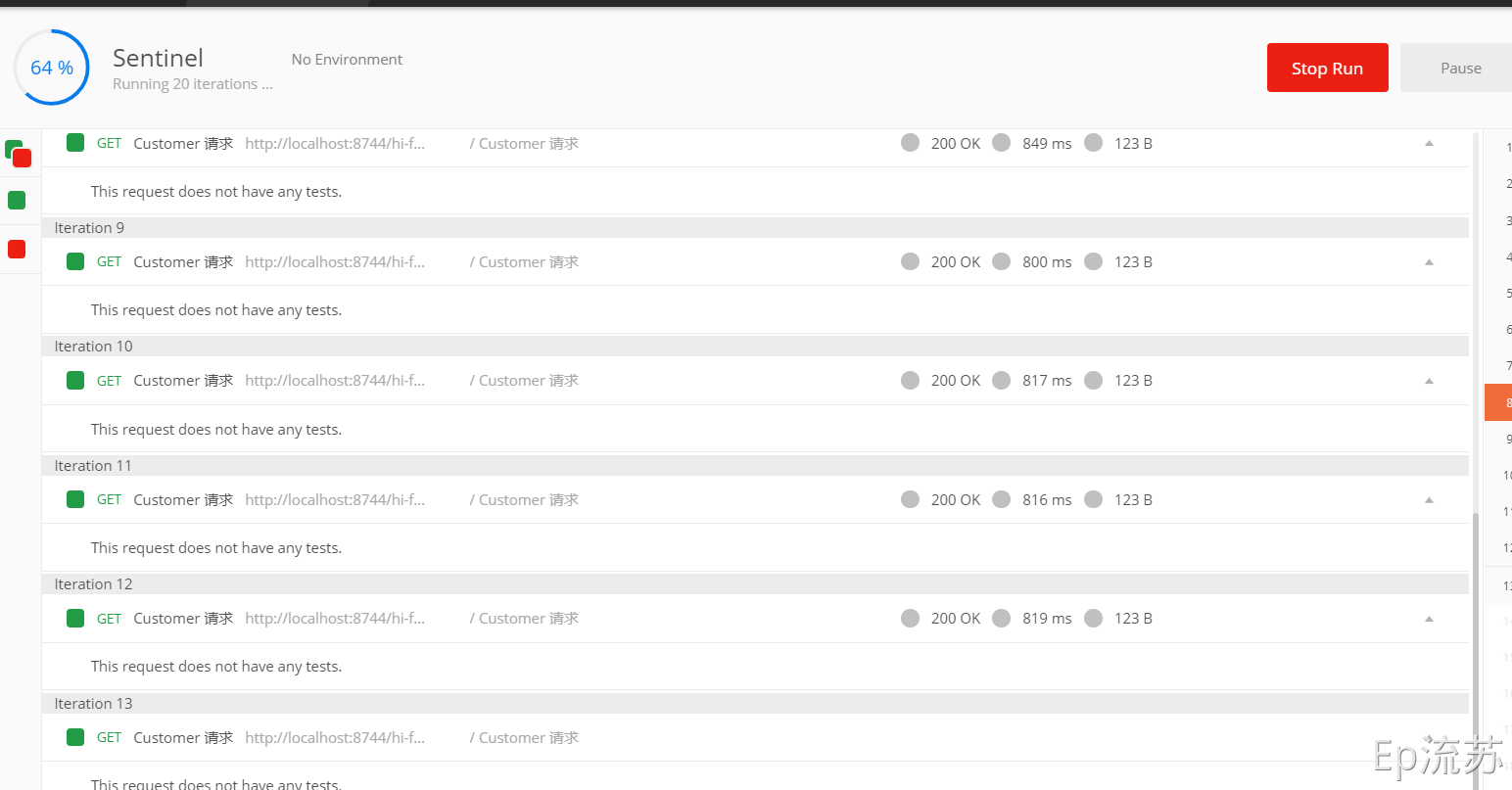Stop the collection run
The image size is (1512, 790).
click(1327, 68)
